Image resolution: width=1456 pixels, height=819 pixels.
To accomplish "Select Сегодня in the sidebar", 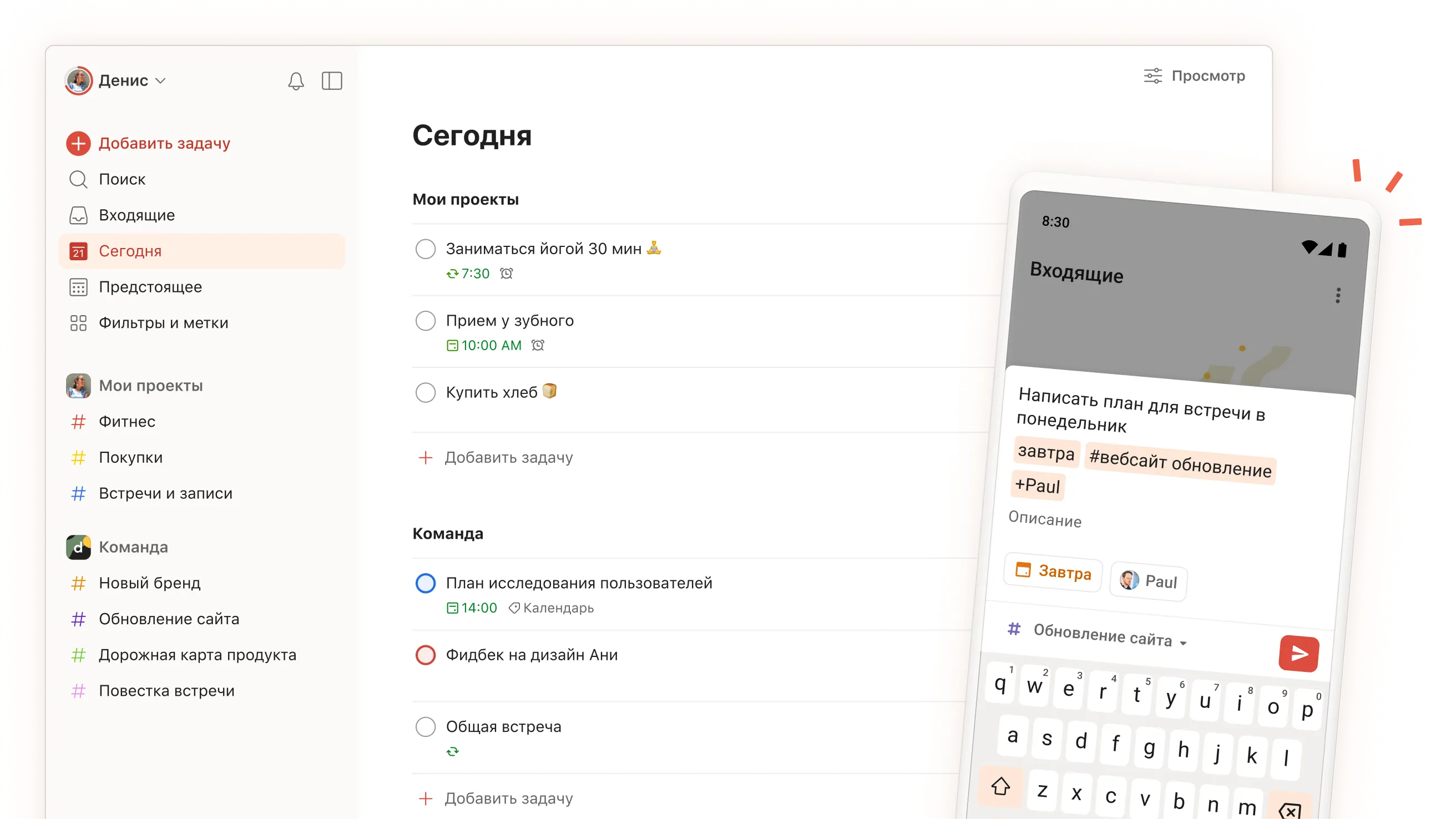I will (130, 251).
